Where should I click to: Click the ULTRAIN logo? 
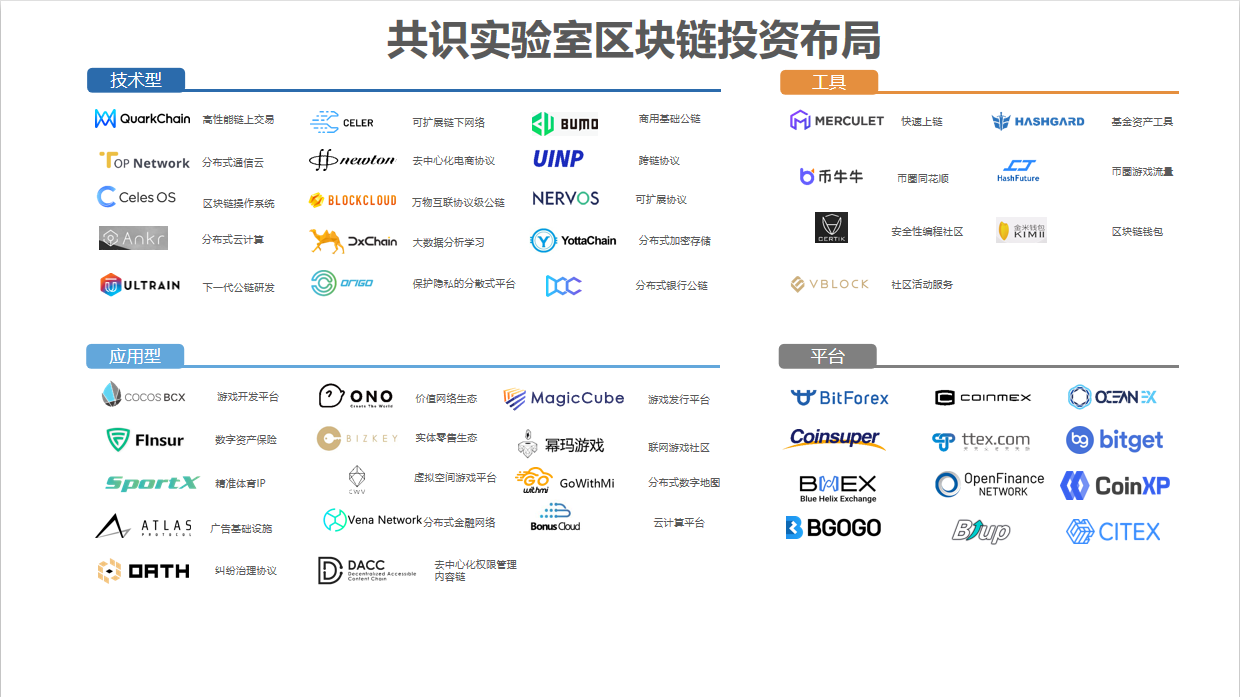140,285
